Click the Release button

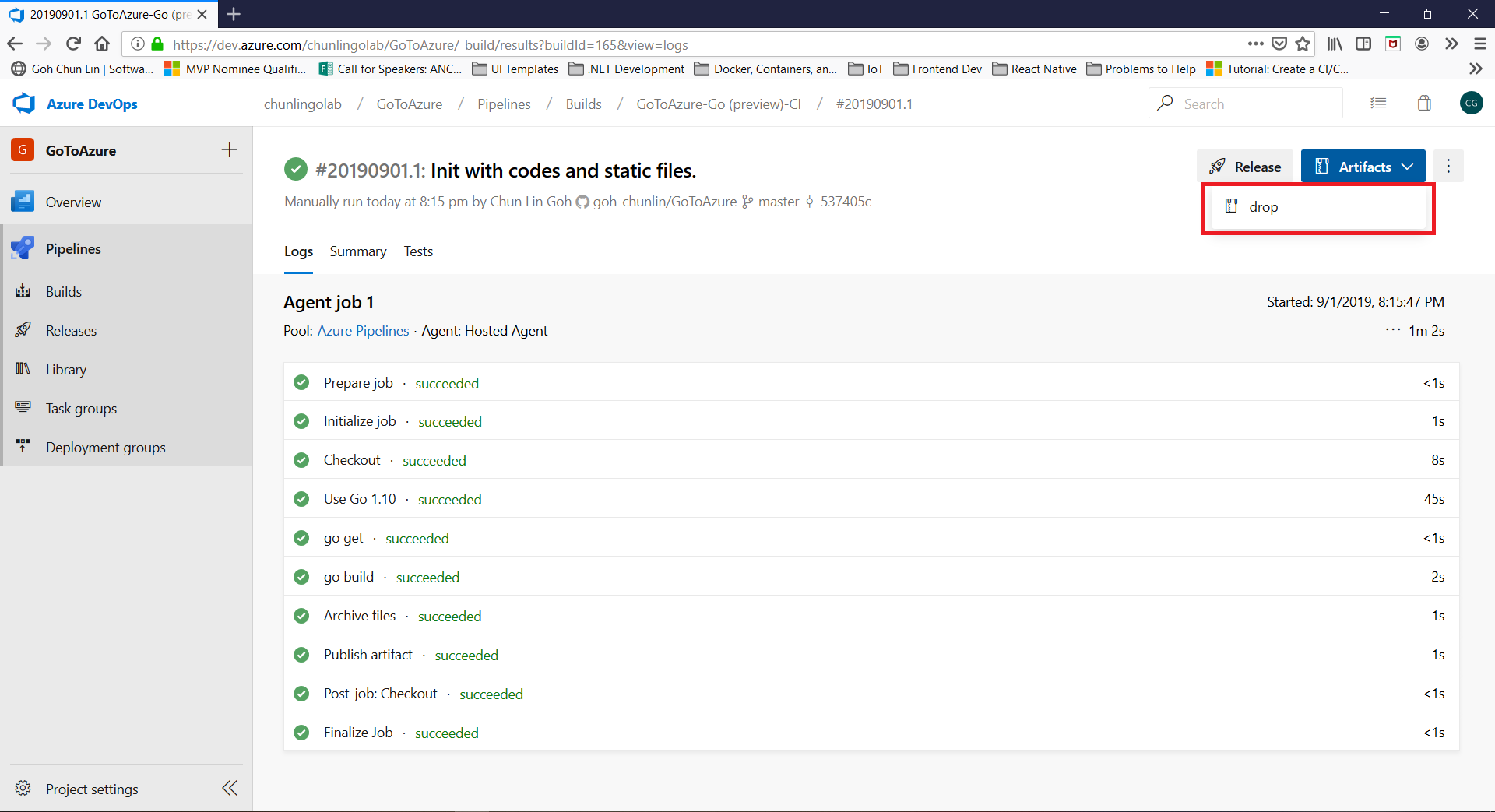(x=1245, y=167)
